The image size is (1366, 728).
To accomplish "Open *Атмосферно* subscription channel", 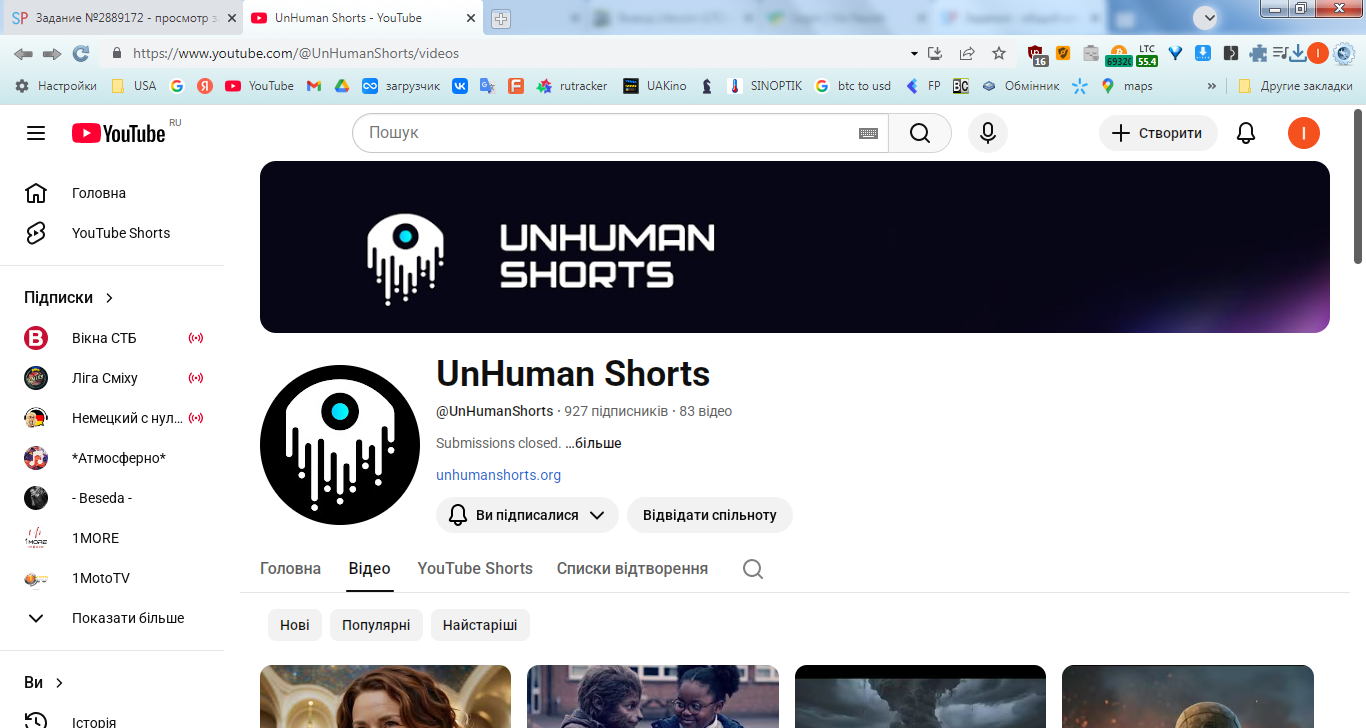I will 112,458.
